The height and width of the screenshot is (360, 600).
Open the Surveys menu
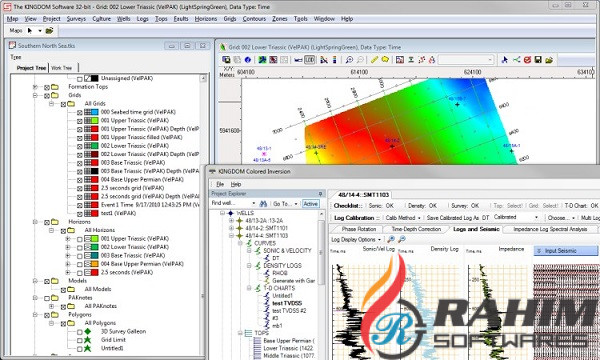(x=76, y=19)
